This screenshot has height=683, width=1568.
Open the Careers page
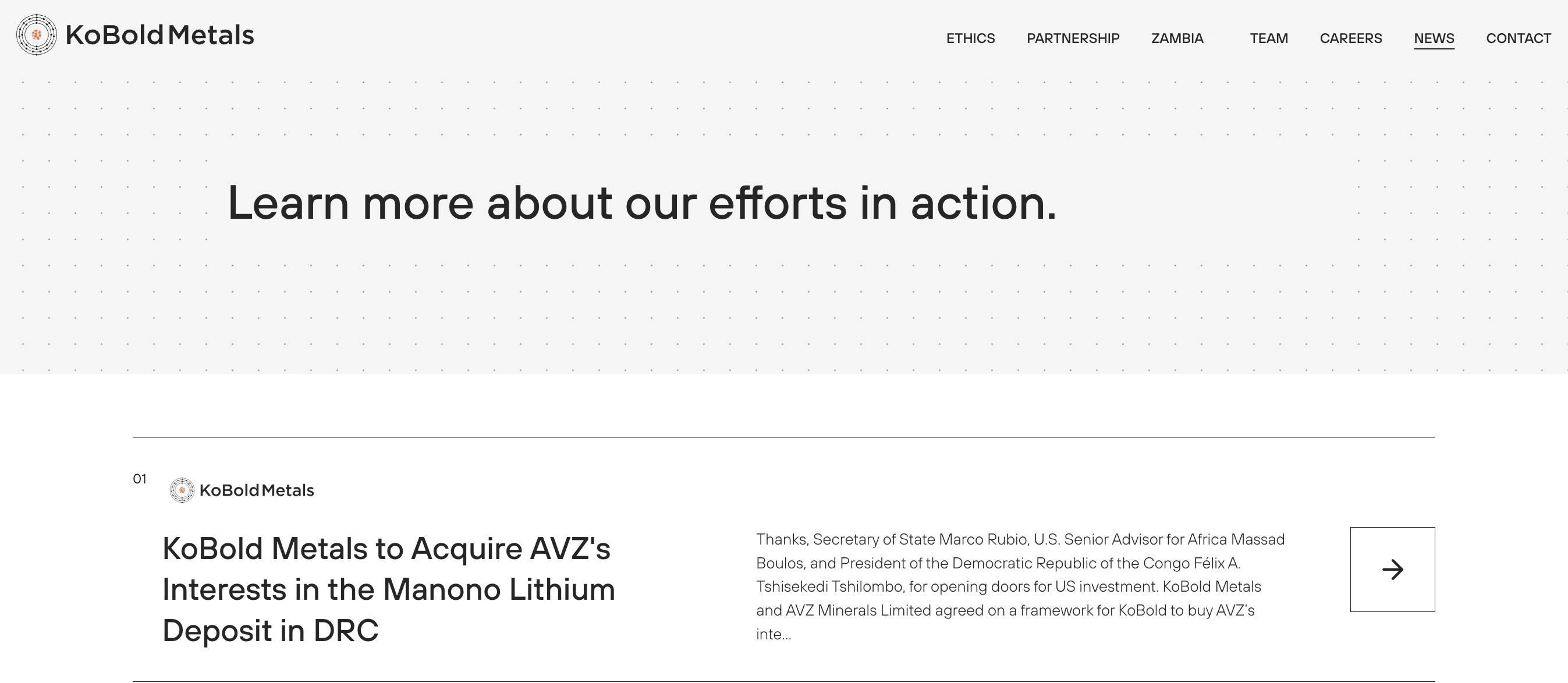[1350, 38]
